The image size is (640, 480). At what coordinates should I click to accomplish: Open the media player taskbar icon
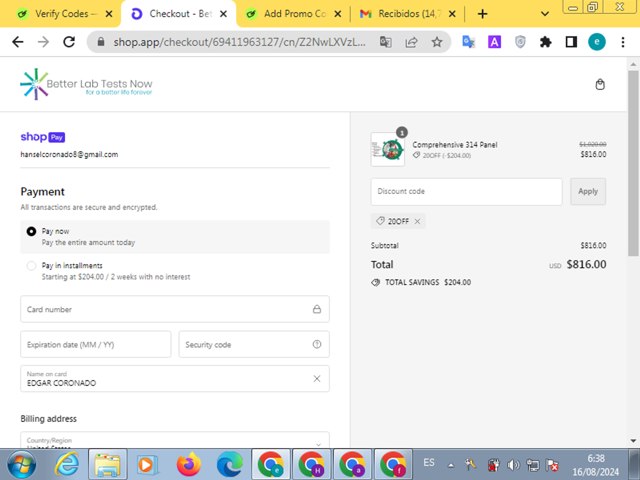(x=147, y=464)
